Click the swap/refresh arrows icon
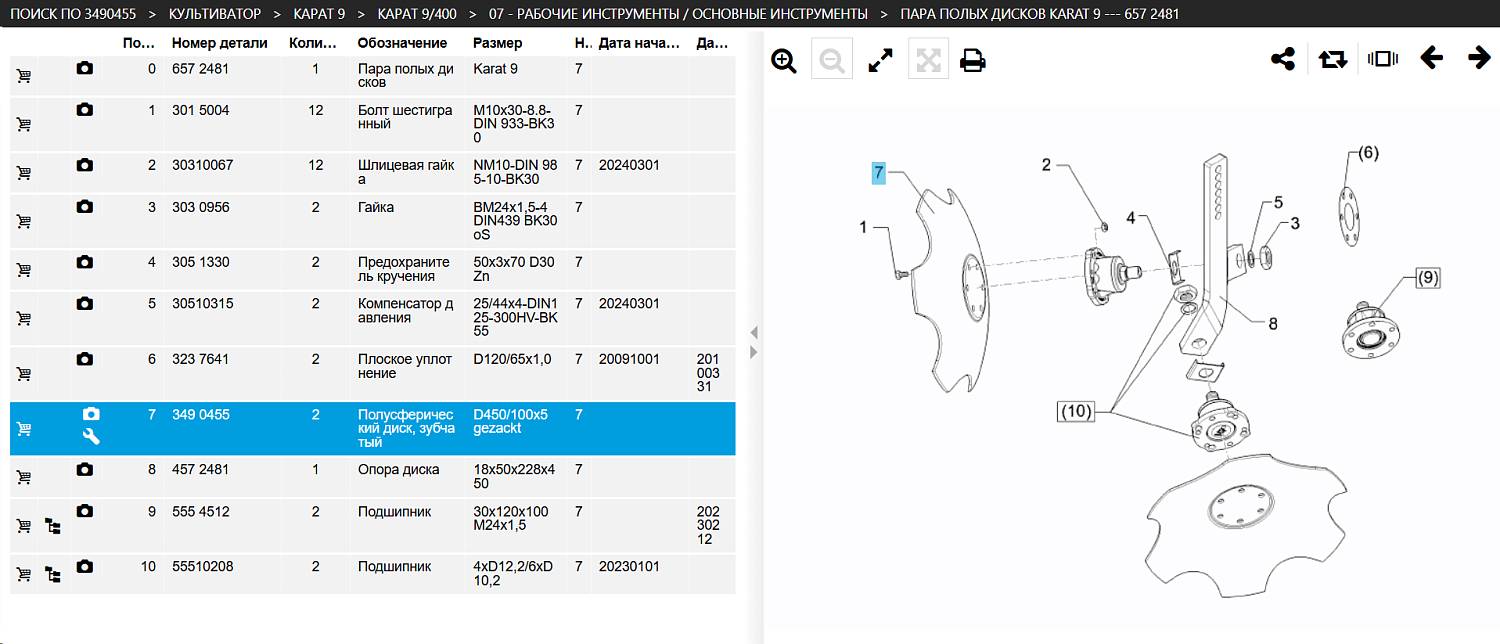This screenshot has width=1500, height=644. (1333, 59)
